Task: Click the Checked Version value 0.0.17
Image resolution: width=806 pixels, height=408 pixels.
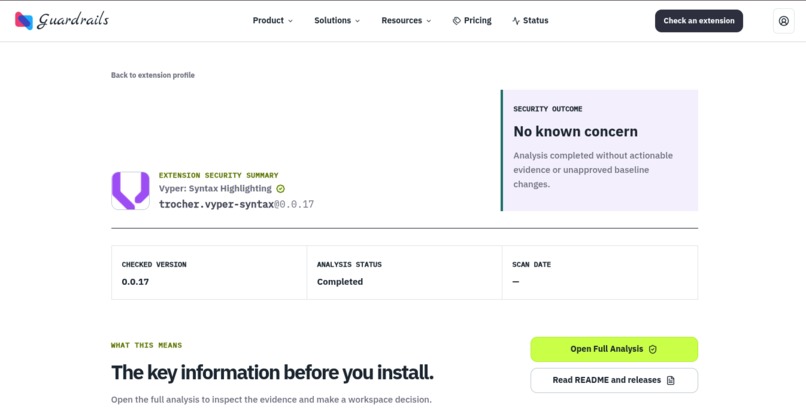Action: point(135,282)
